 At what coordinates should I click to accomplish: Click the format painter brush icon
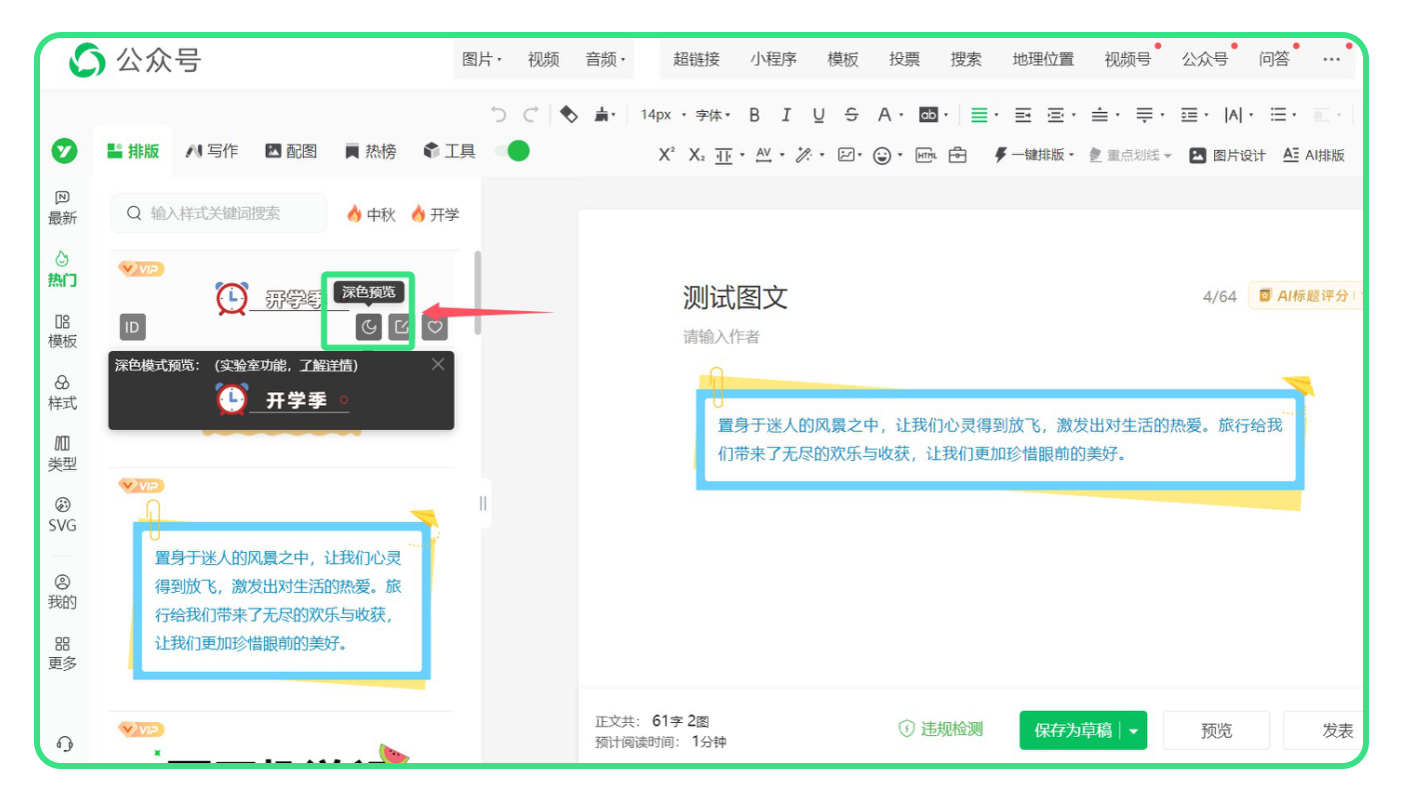tap(602, 115)
